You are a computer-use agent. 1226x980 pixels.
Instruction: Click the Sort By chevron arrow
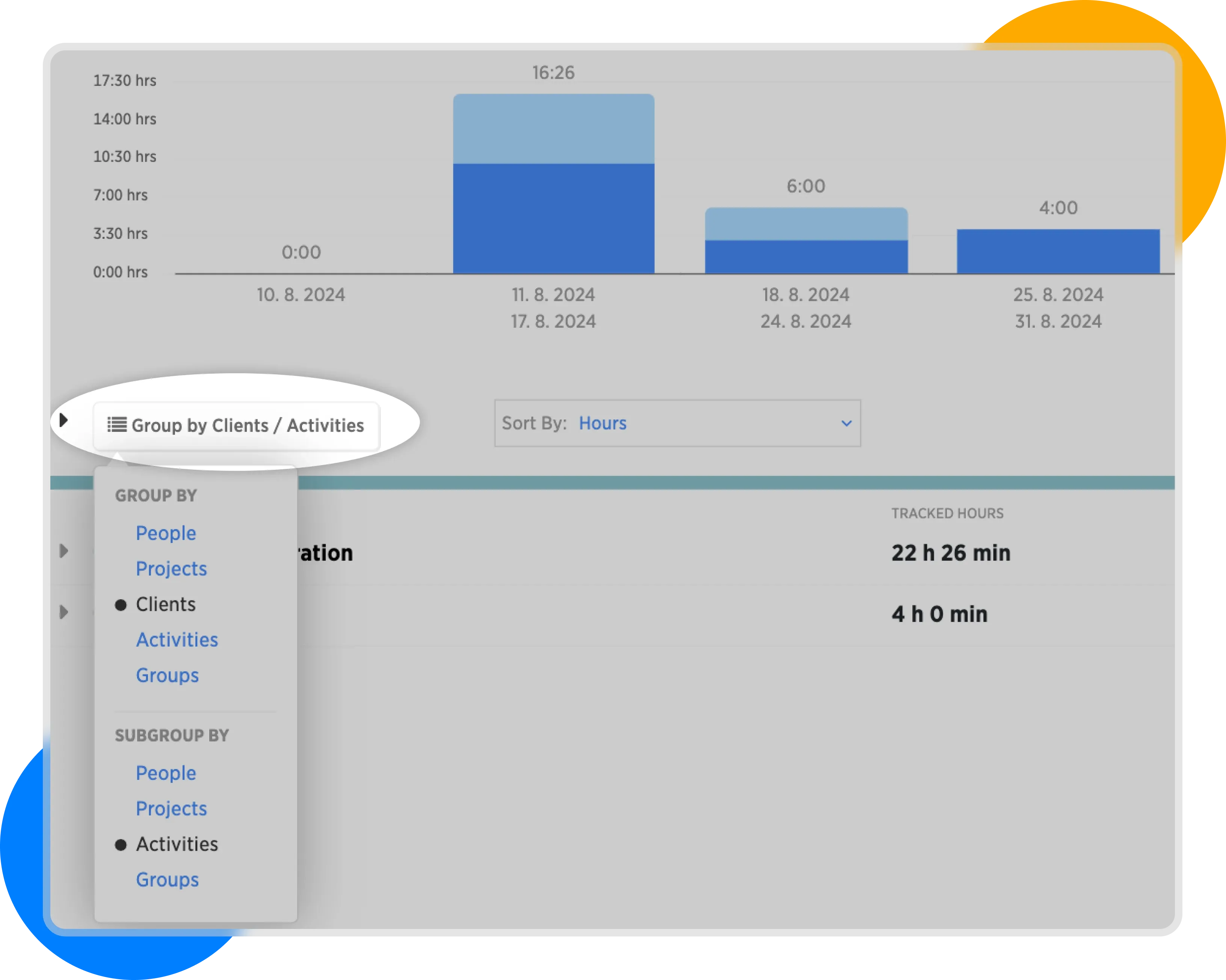click(846, 424)
